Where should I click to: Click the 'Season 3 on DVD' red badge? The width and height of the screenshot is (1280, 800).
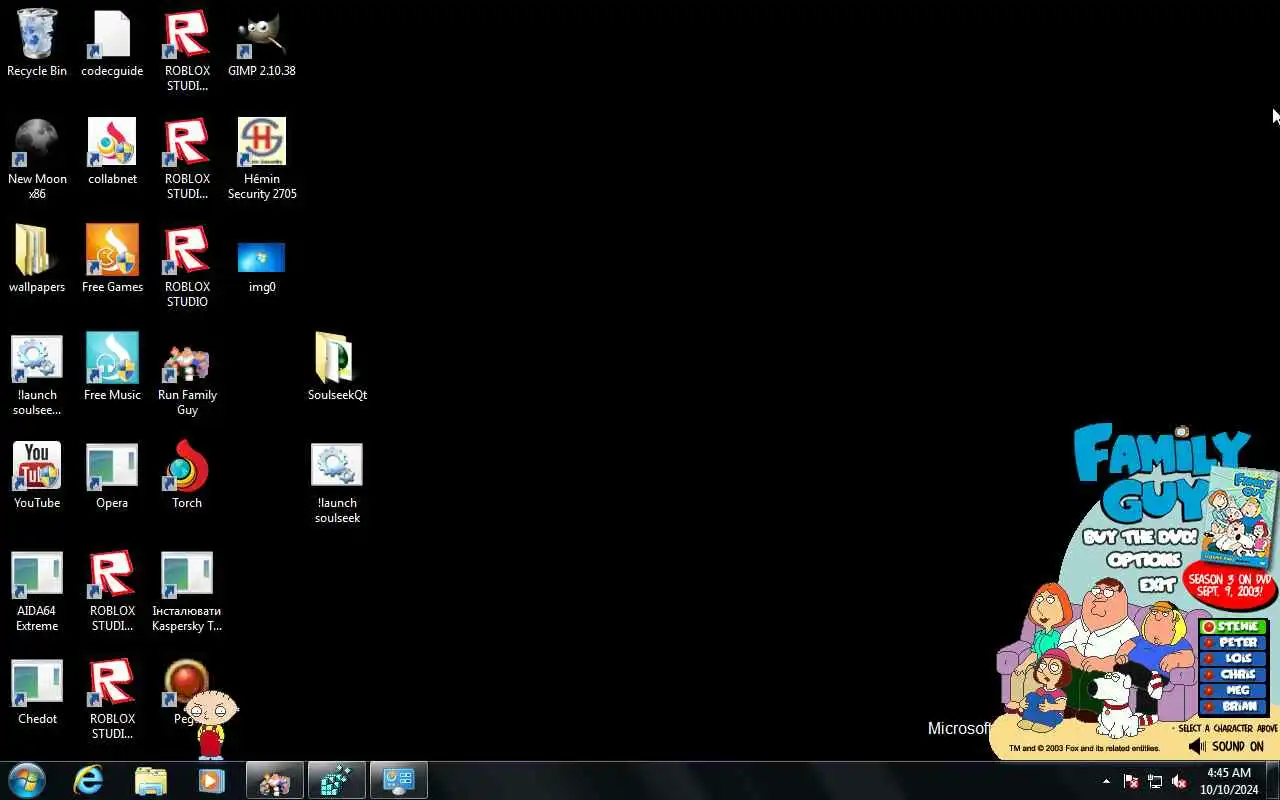tap(1230, 587)
